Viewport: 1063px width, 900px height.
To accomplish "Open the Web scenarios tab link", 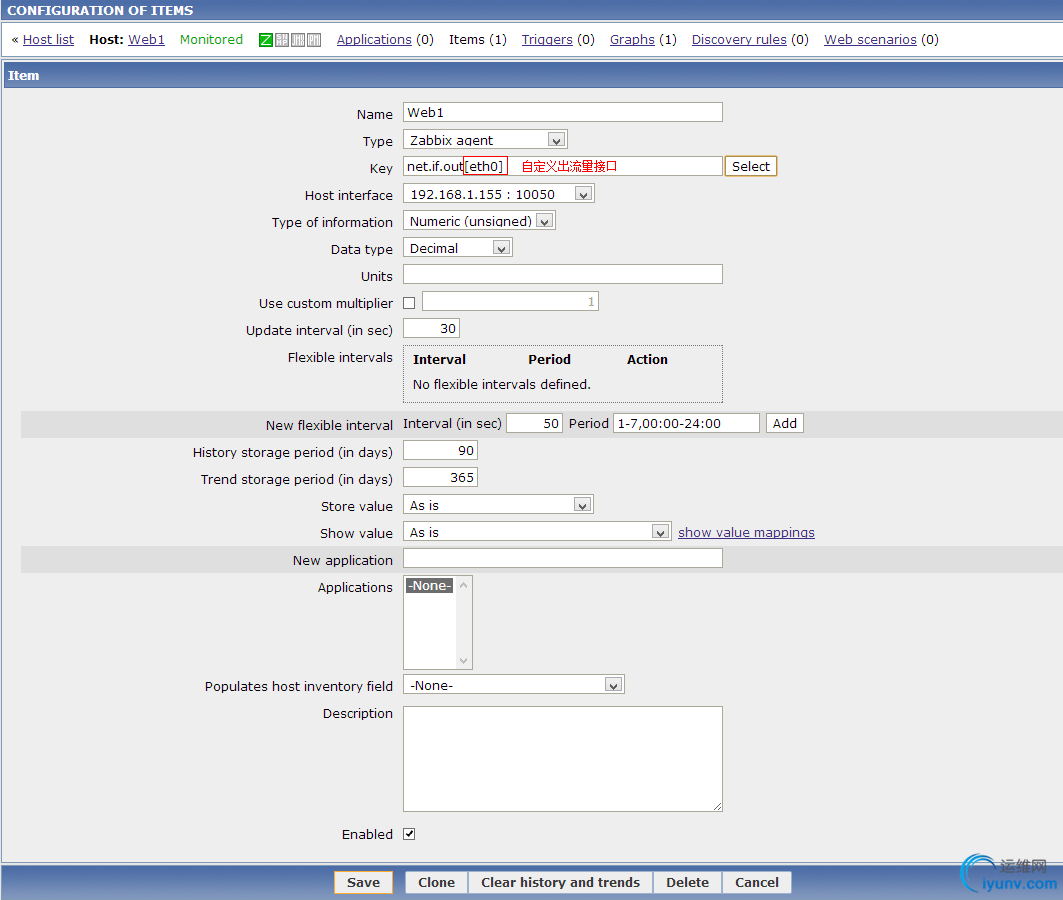I will [870, 39].
